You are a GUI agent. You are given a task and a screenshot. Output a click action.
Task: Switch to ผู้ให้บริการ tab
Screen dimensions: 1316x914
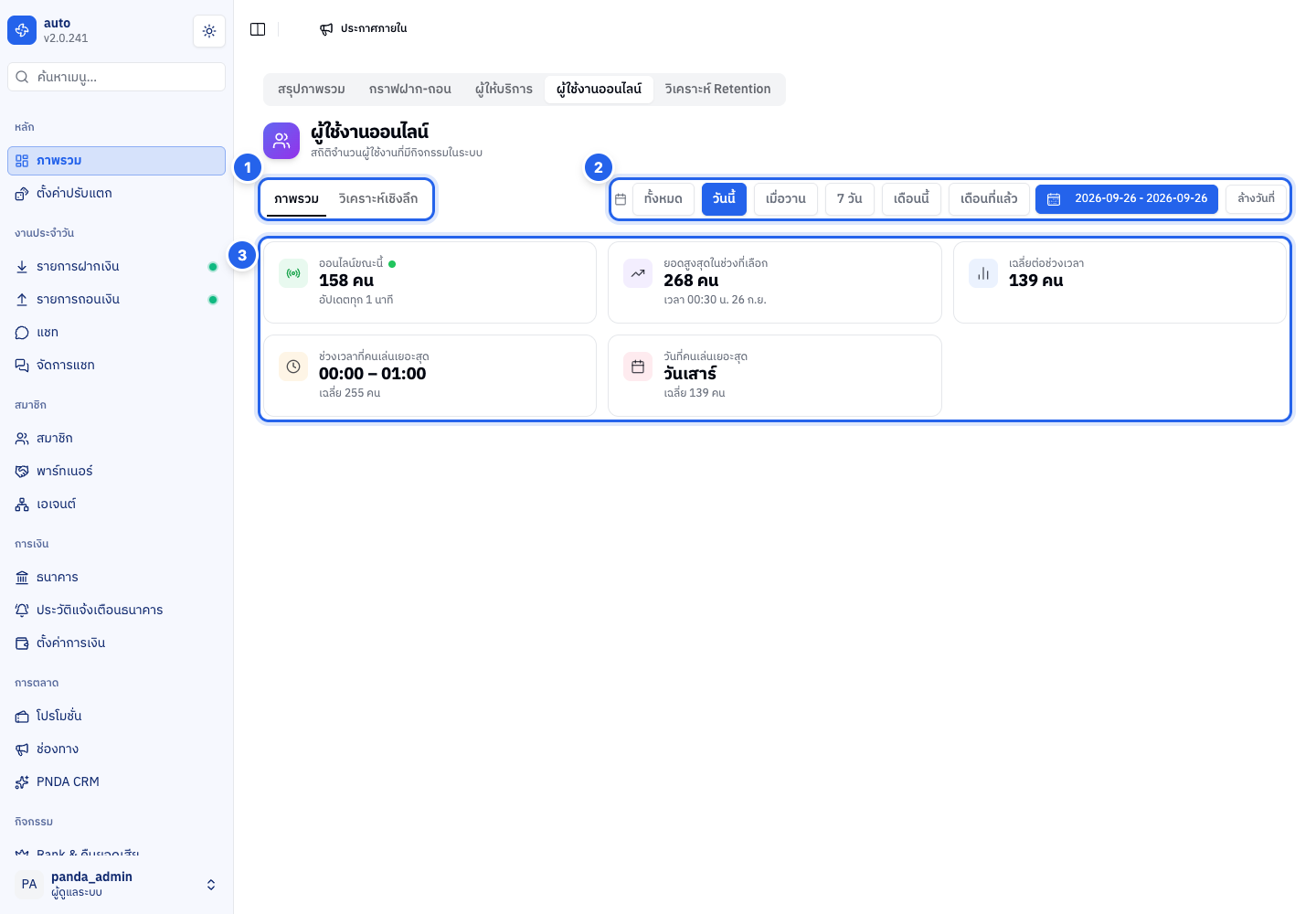coord(504,90)
